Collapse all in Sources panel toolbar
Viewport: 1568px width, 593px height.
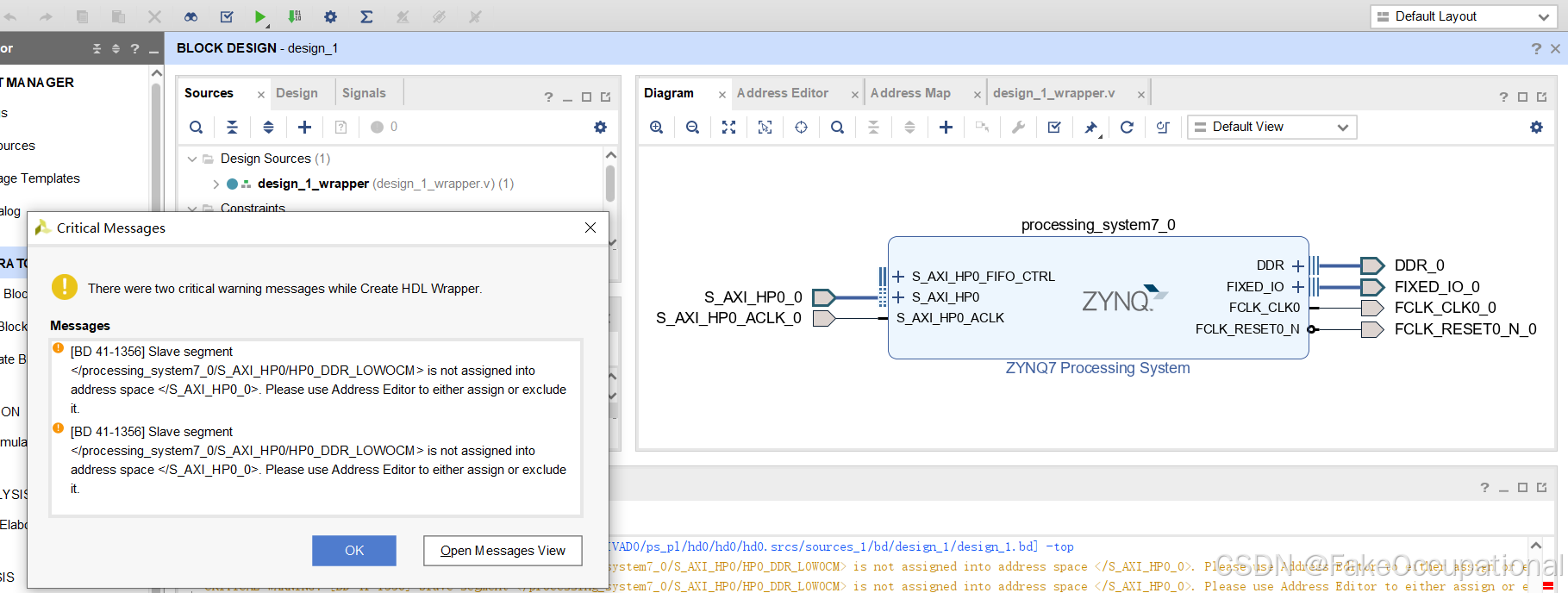point(232,127)
